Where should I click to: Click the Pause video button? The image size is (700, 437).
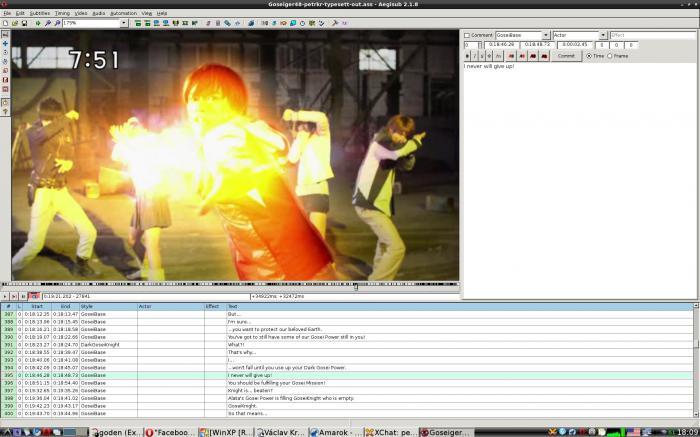[x=23, y=296]
